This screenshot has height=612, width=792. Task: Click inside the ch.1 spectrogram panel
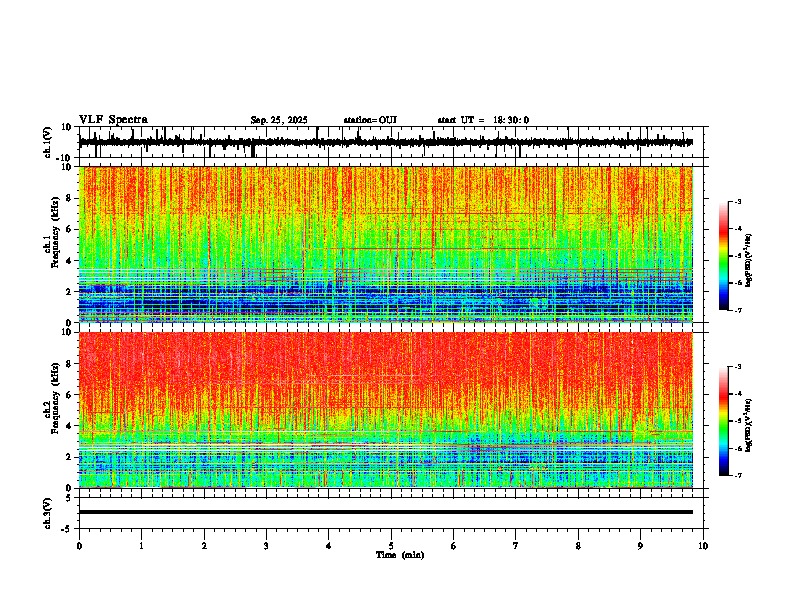pyautogui.click(x=386, y=244)
